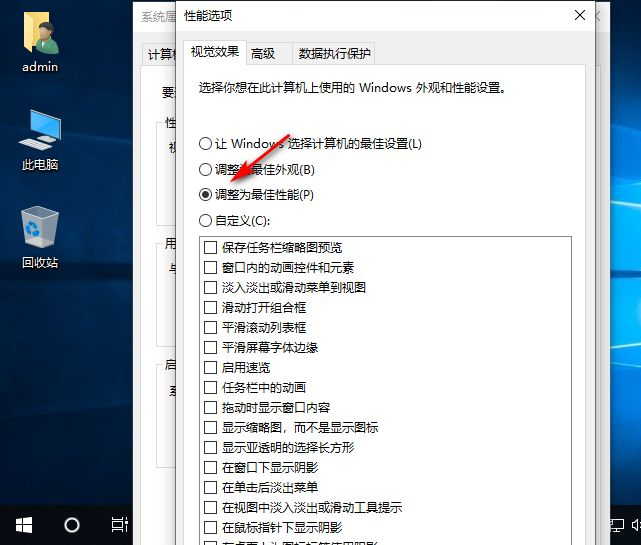Close the 性能选项 dialog
The width and height of the screenshot is (641, 545).
point(580,16)
